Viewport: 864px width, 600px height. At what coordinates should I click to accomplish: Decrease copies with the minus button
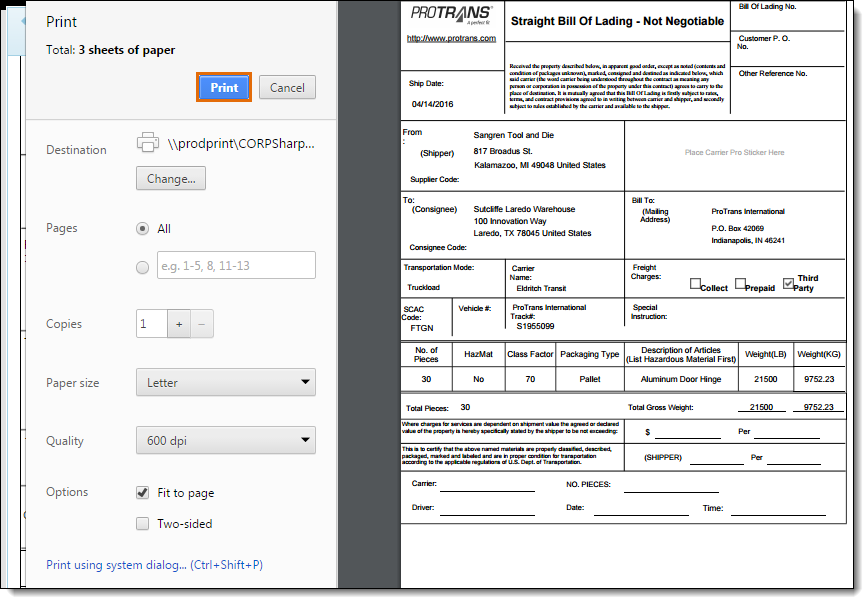tap(202, 324)
